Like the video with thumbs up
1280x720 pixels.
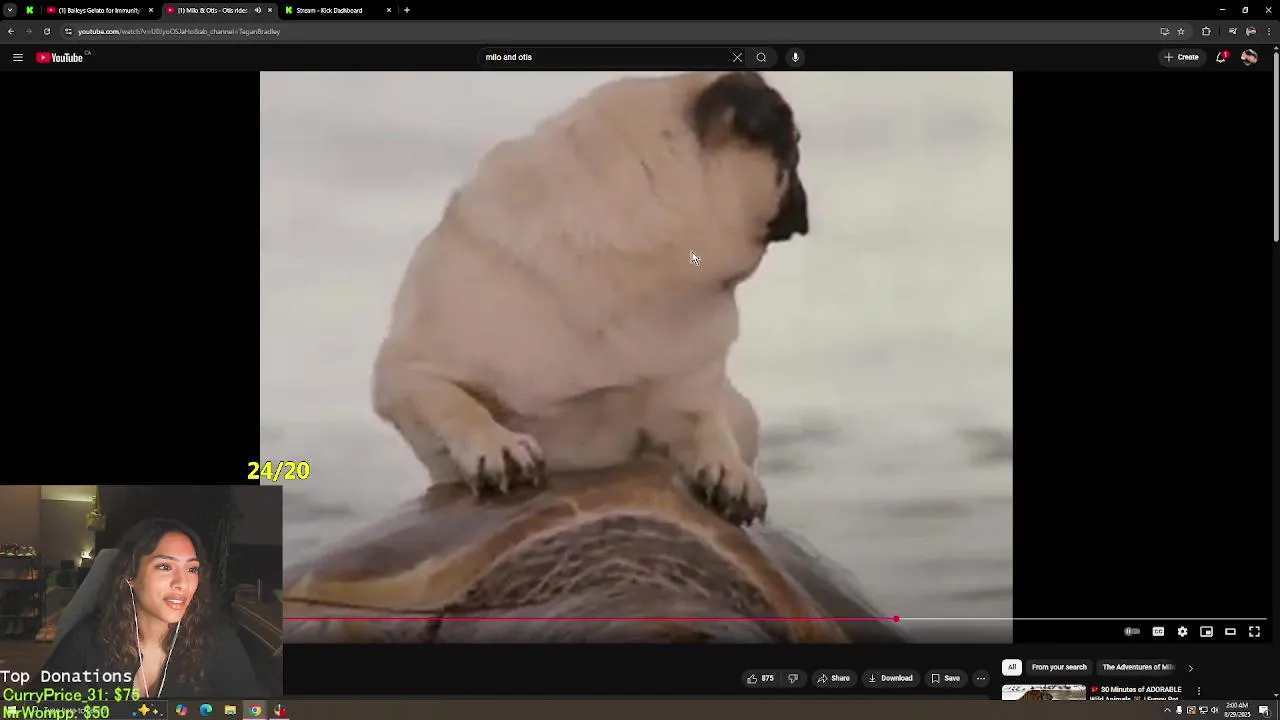click(760, 678)
